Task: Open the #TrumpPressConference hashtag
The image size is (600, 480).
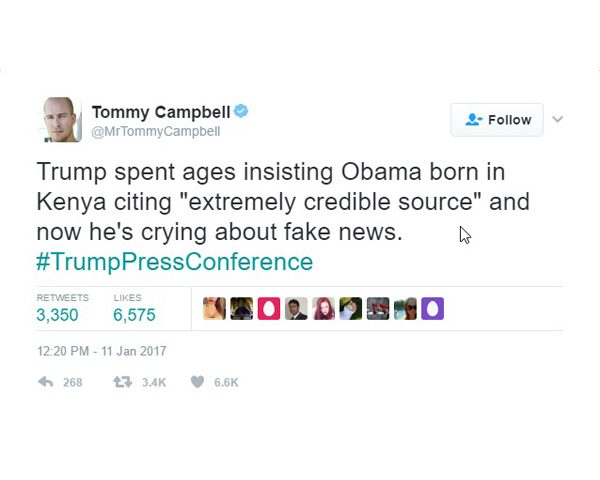Action: click(x=175, y=262)
